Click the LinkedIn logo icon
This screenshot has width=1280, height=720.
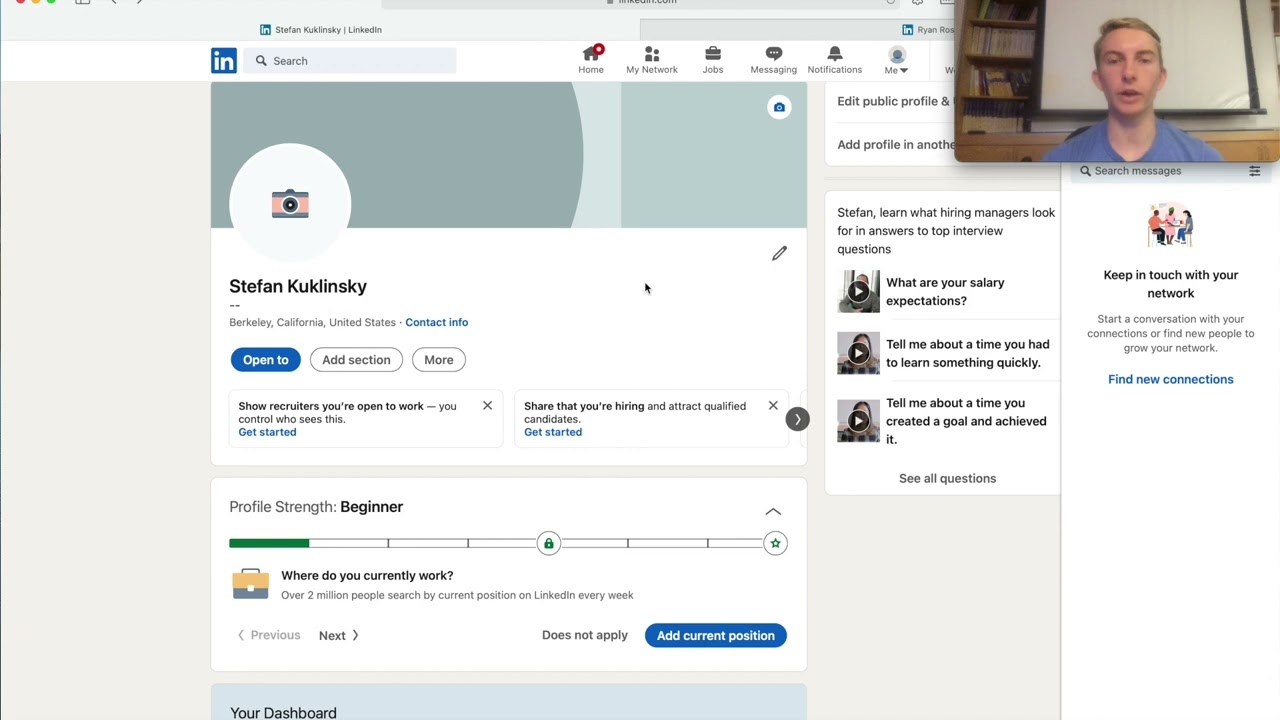tap(224, 61)
